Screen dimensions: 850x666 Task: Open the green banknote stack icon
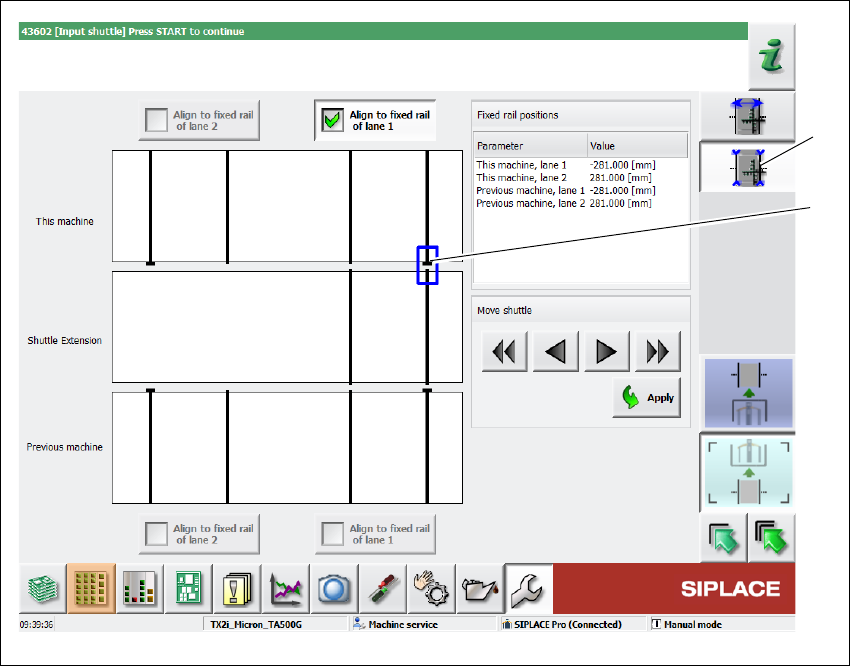(42, 589)
